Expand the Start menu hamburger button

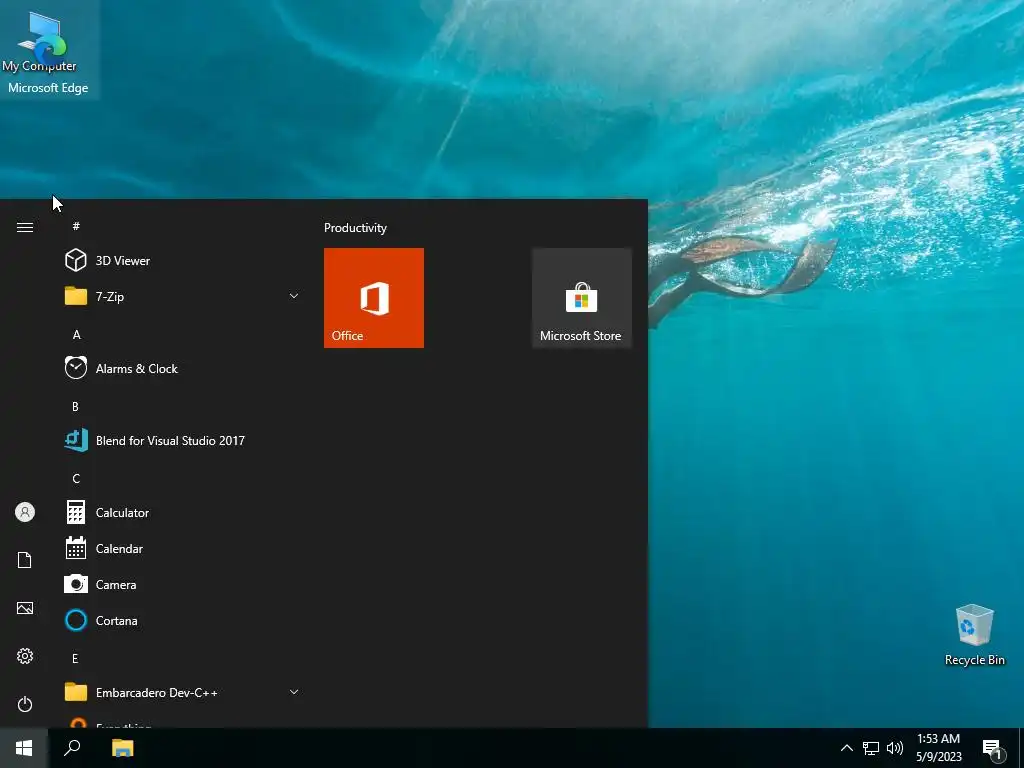point(25,227)
